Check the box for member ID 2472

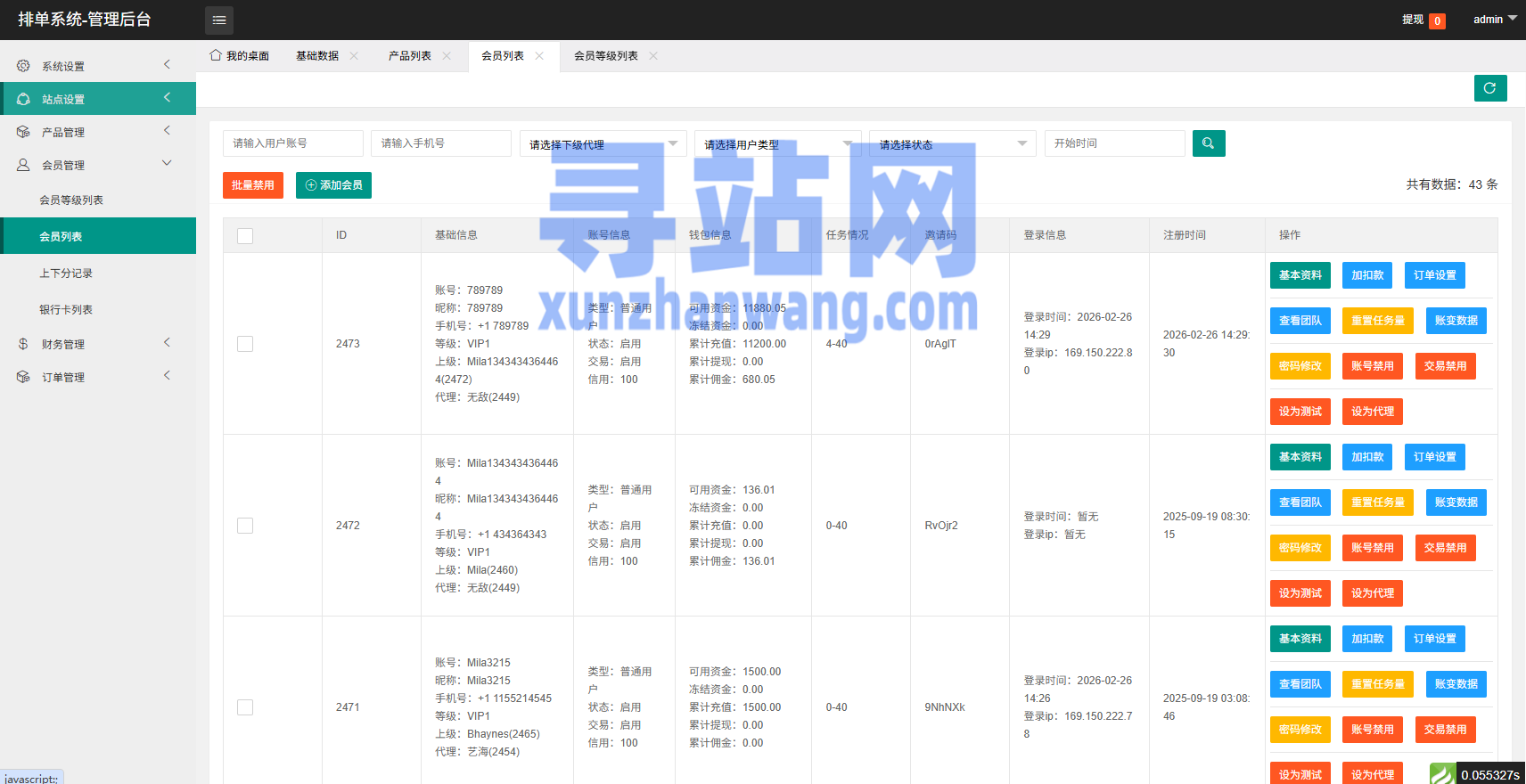245,526
